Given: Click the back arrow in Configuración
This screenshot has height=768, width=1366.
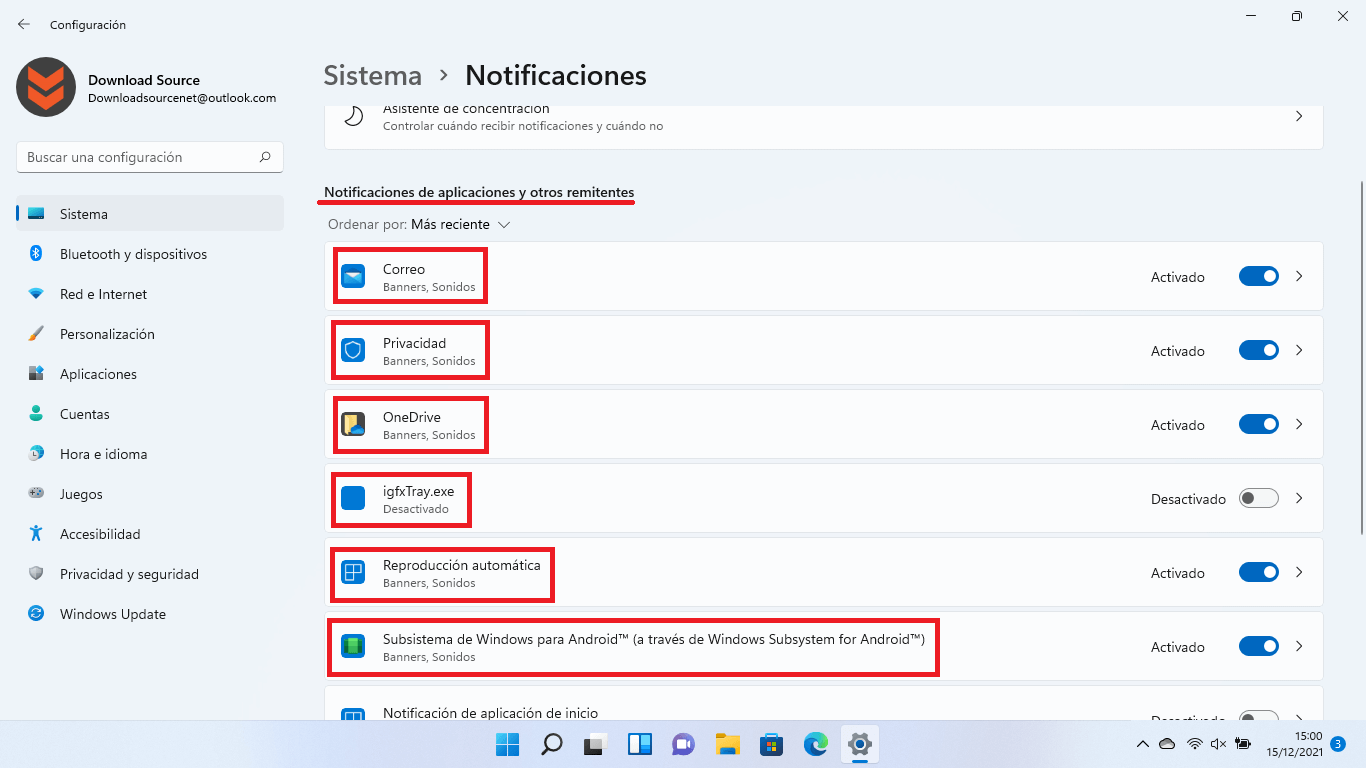Looking at the screenshot, I should coord(24,24).
